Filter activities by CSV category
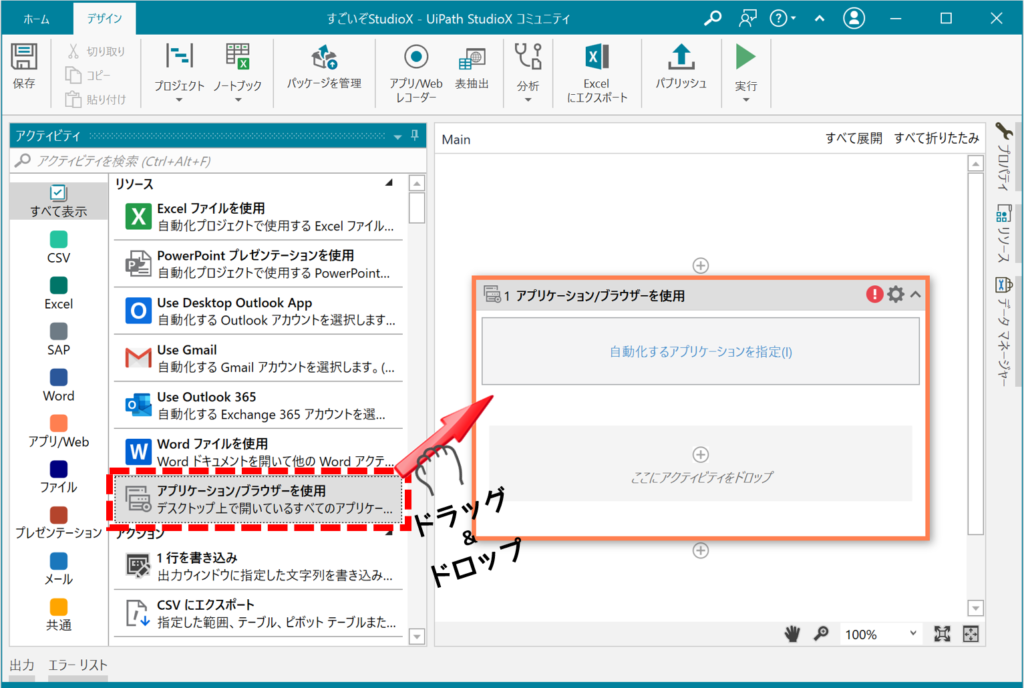1024x688 pixels. click(59, 247)
